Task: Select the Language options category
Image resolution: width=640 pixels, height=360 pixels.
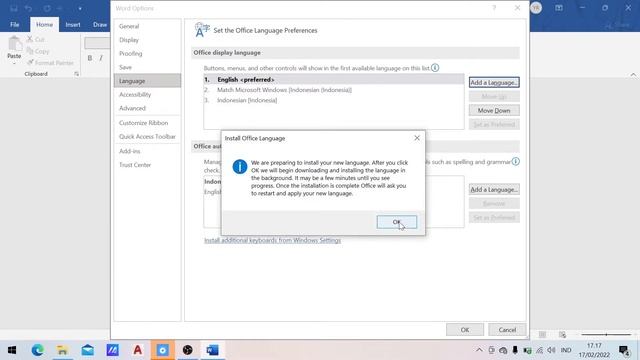Action: [147, 81]
